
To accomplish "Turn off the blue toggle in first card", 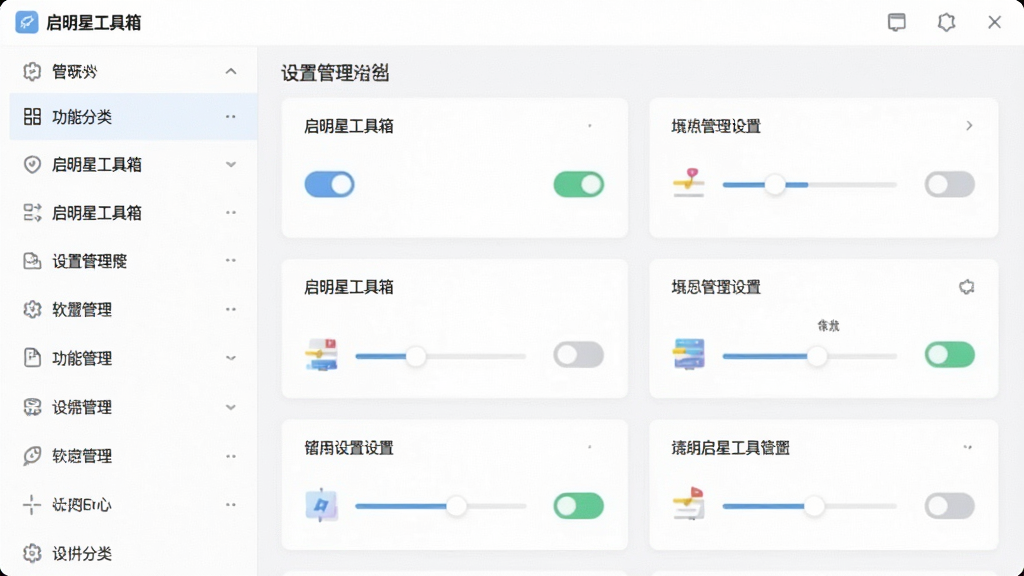I will (330, 185).
